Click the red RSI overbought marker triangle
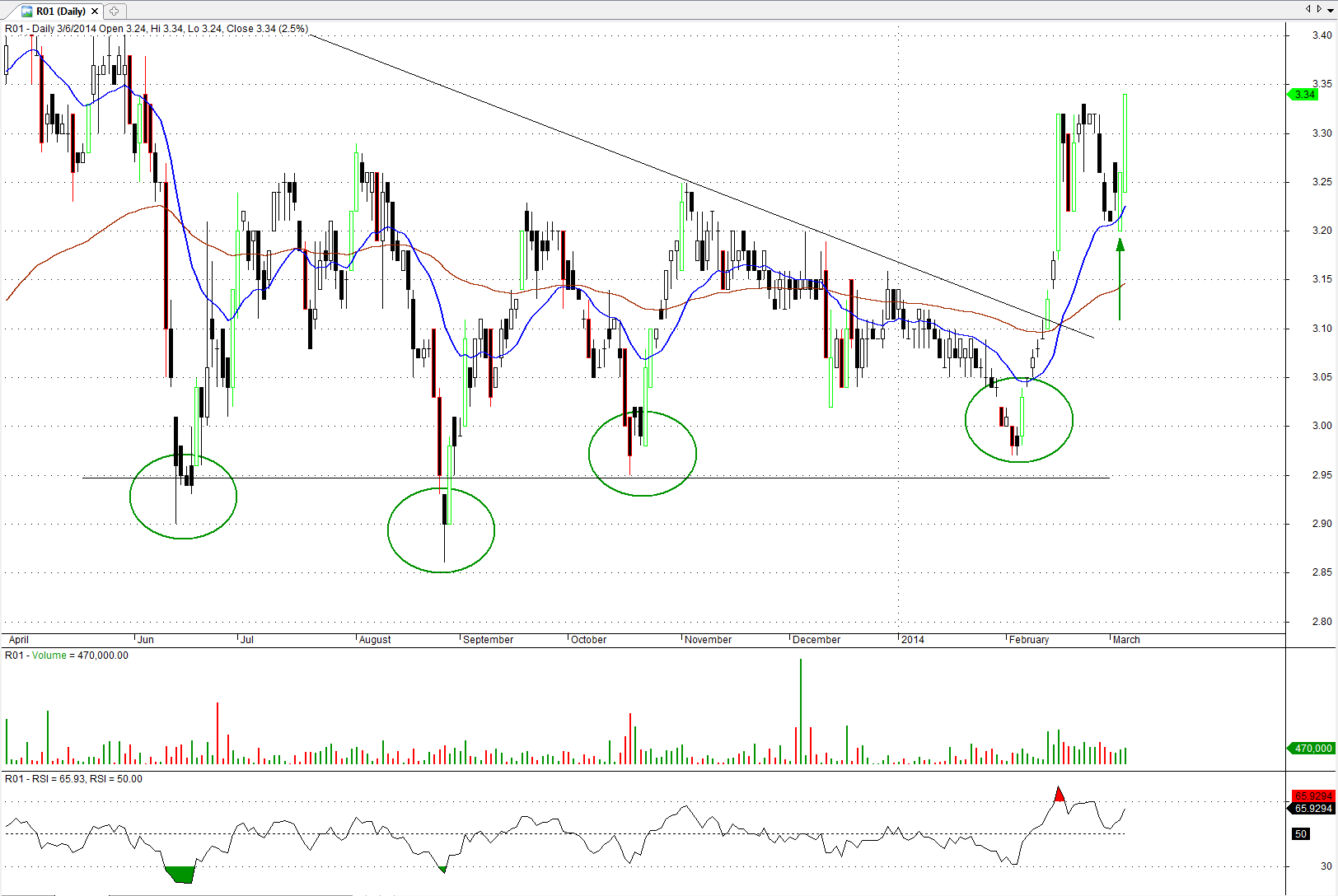 tap(1060, 795)
